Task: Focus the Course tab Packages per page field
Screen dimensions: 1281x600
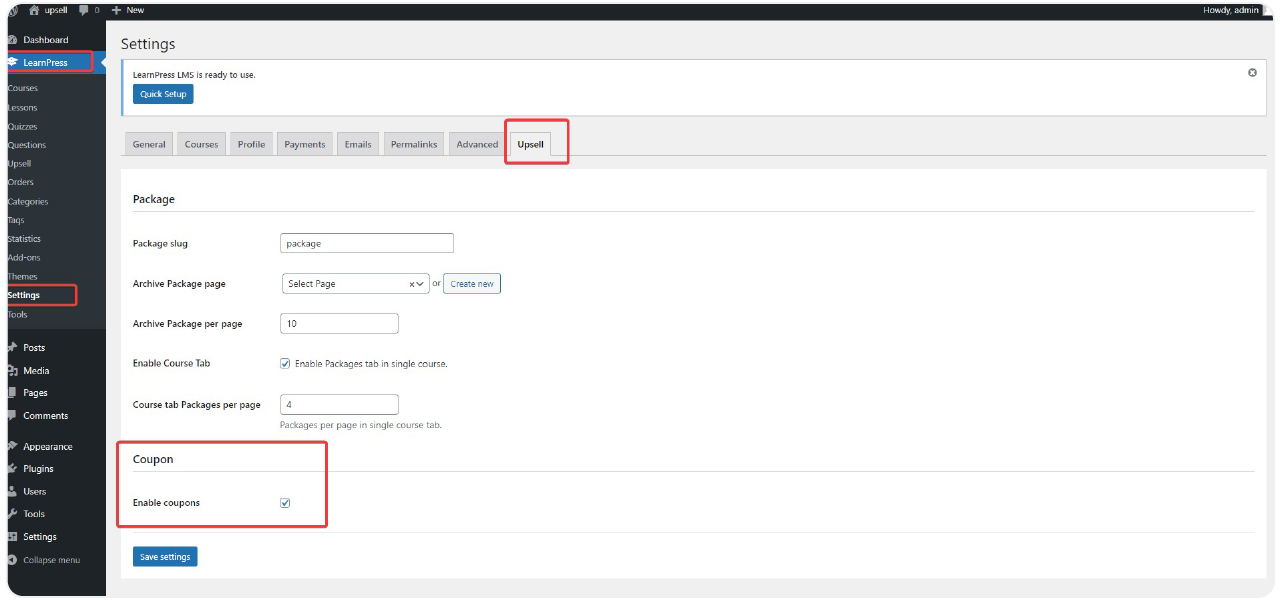Action: (340, 405)
